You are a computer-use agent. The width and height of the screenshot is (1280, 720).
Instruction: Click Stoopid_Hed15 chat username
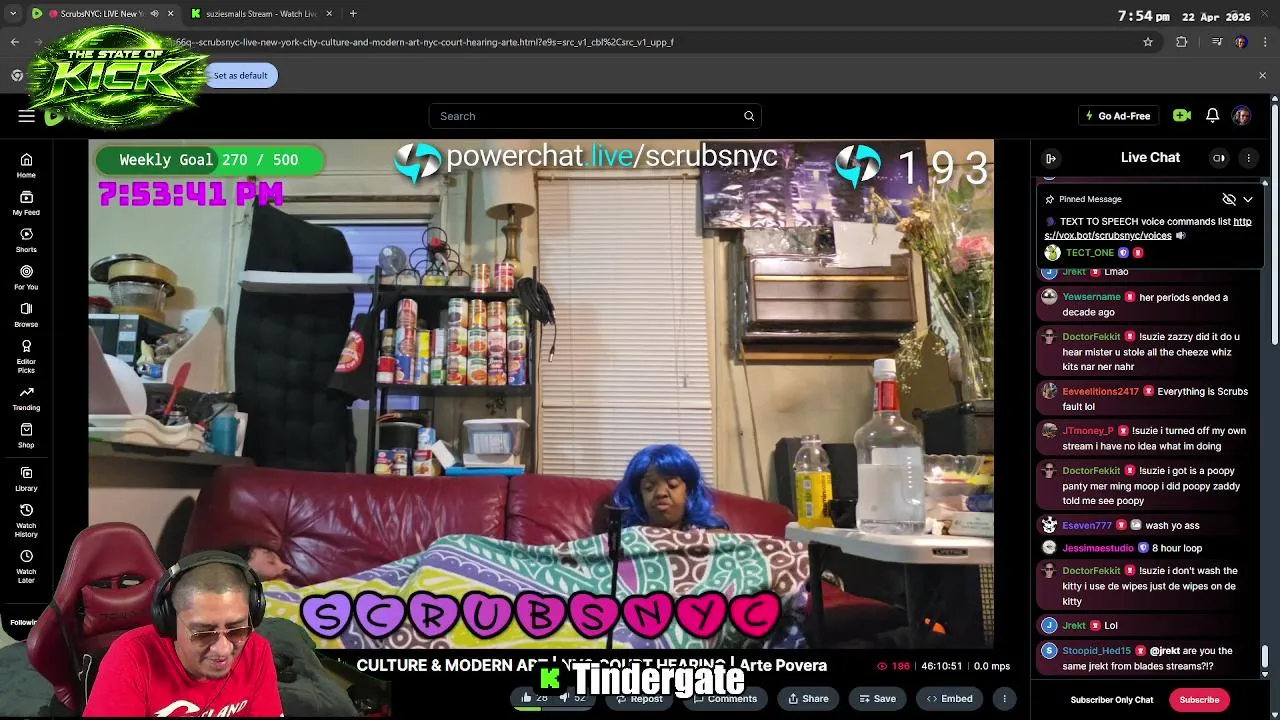[1097, 651]
